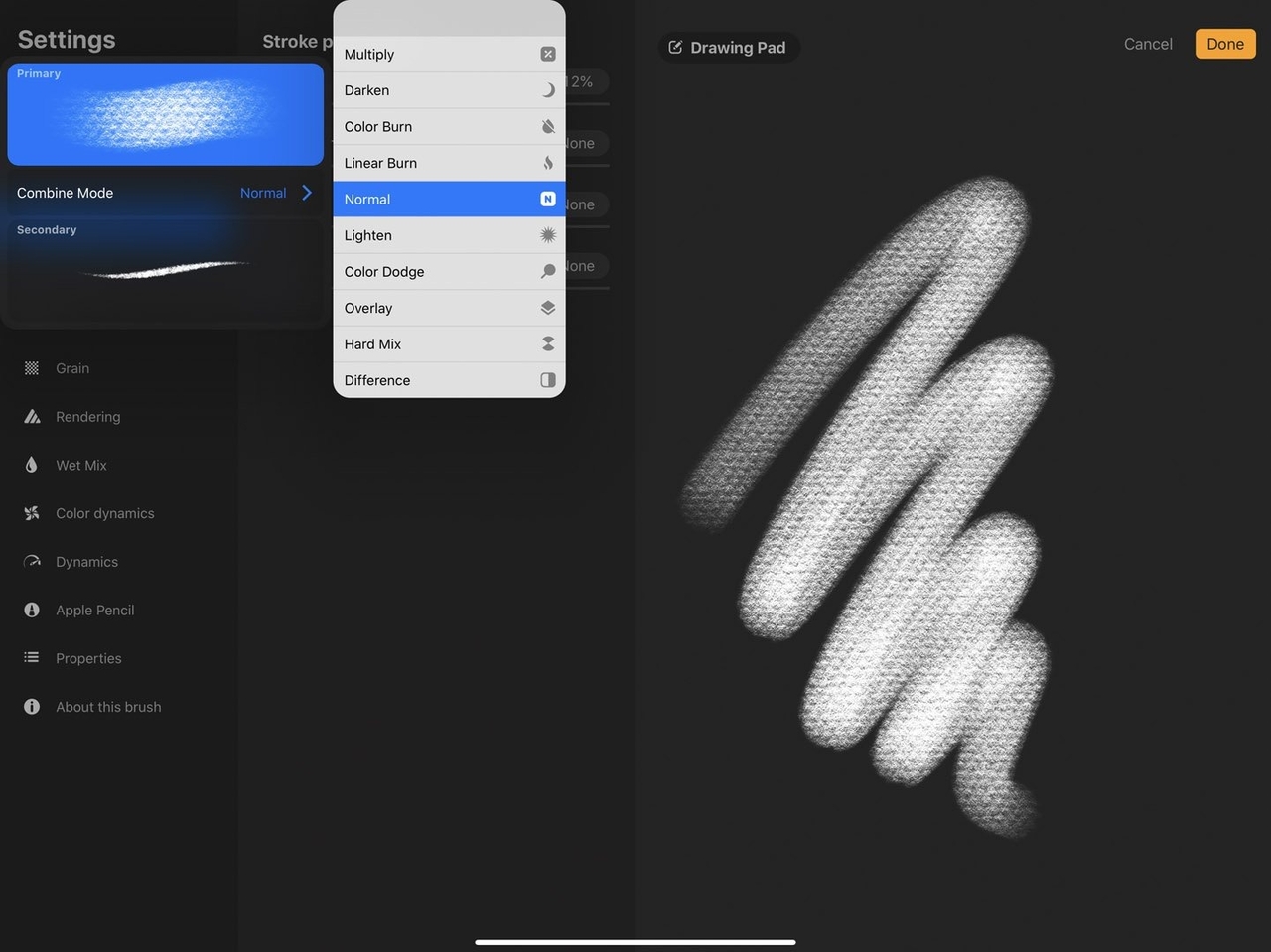The height and width of the screenshot is (952, 1271).
Task: Open the Rendering settings section
Action: pos(87,417)
